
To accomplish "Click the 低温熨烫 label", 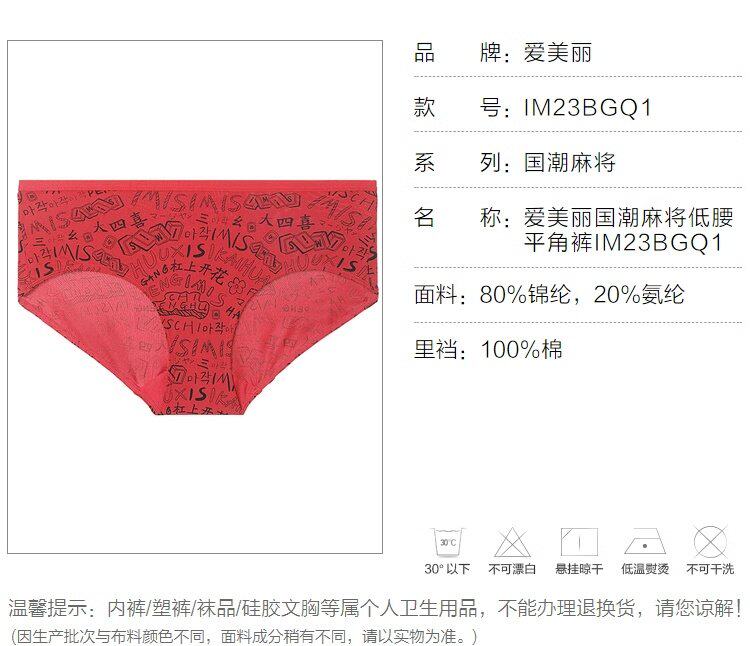I will (645, 569).
